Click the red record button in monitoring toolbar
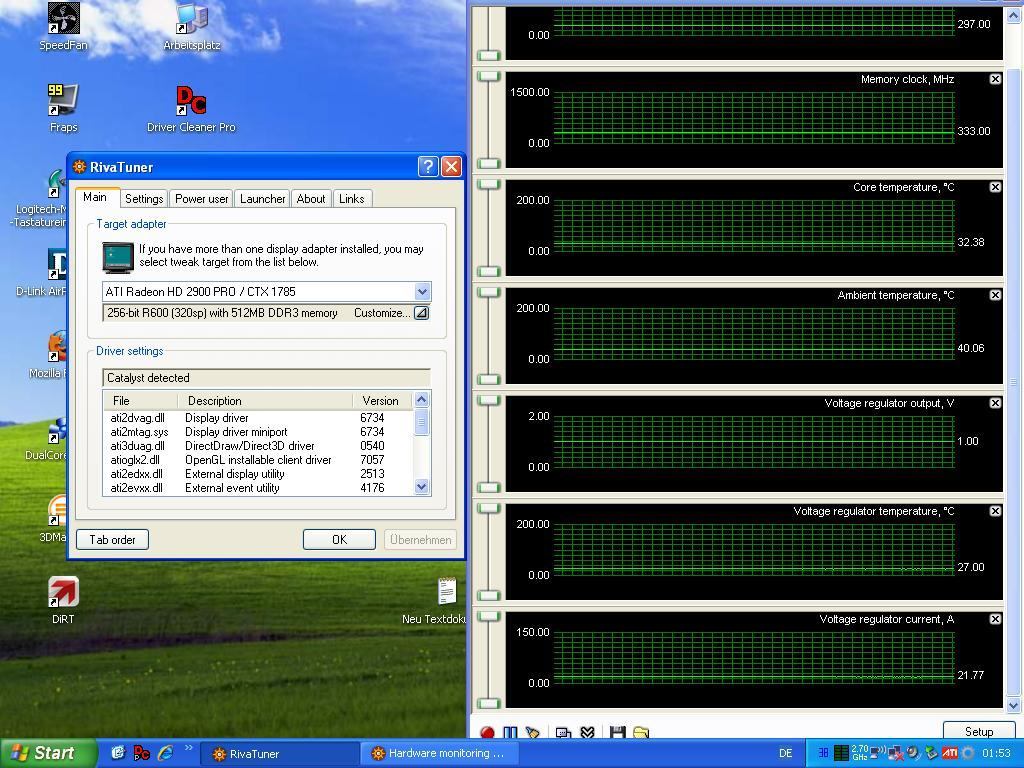This screenshot has height=768, width=1024. [487, 732]
